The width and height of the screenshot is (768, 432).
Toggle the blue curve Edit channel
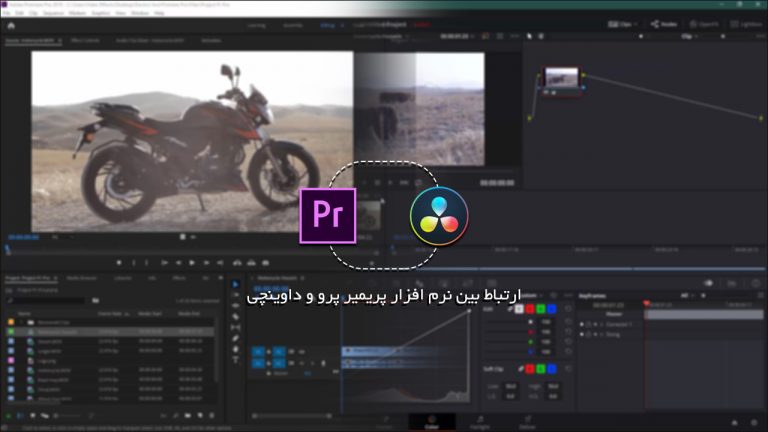[552, 309]
